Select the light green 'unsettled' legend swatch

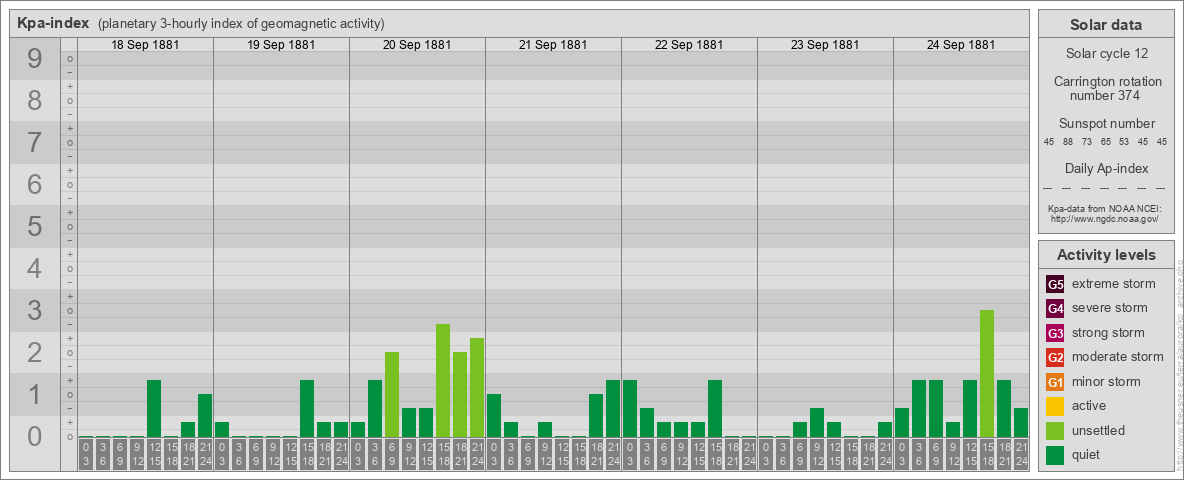(x=1055, y=430)
